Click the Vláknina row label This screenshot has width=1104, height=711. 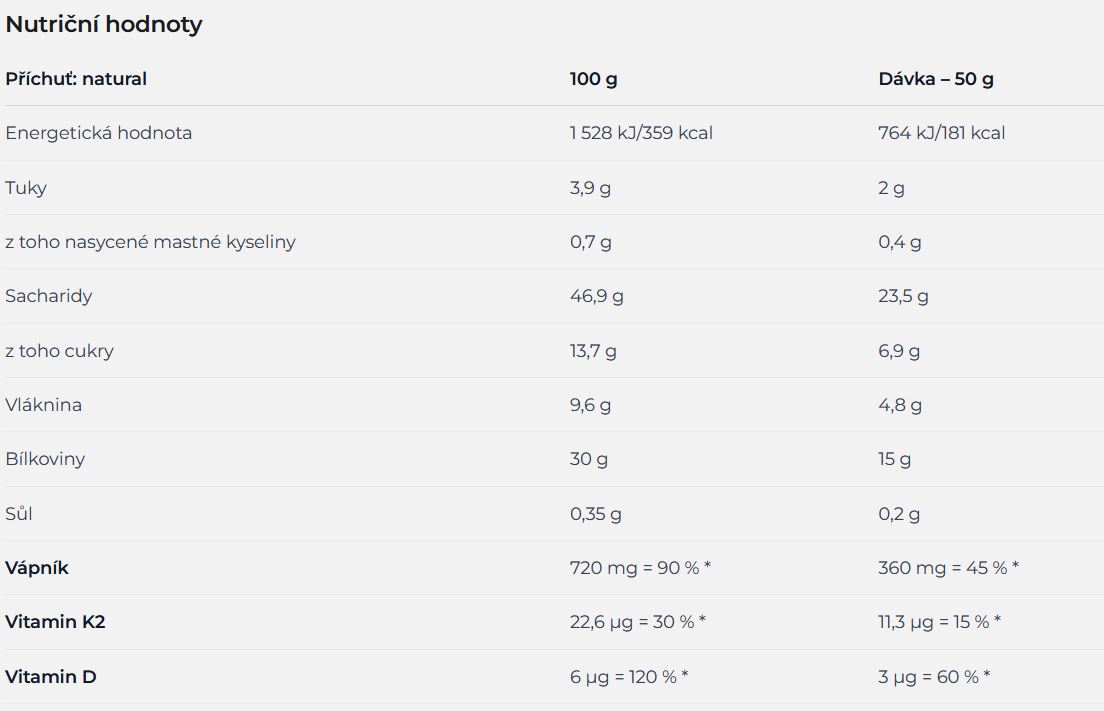point(44,405)
